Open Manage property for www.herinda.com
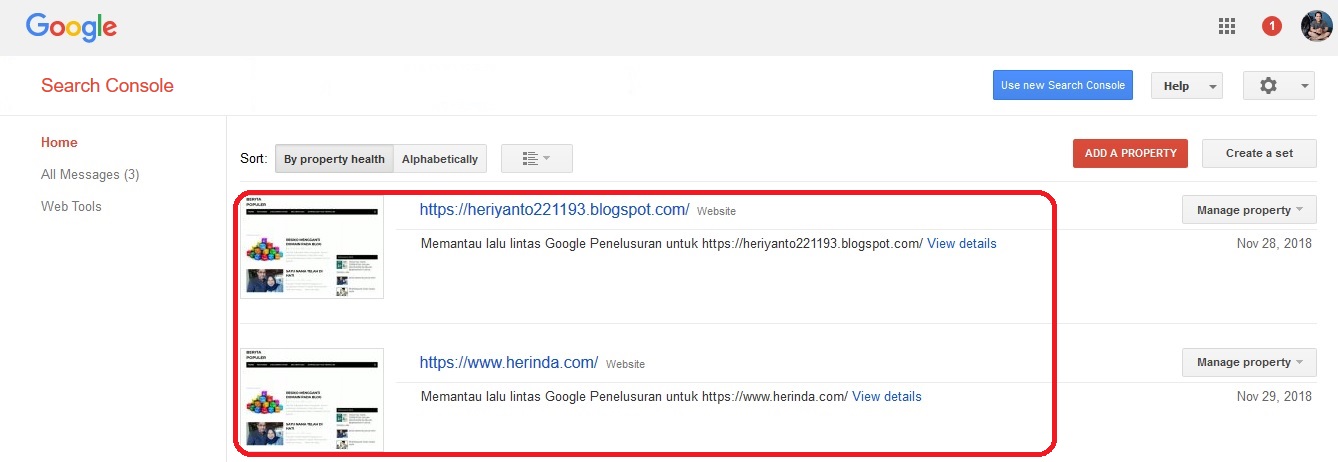 coord(1249,362)
